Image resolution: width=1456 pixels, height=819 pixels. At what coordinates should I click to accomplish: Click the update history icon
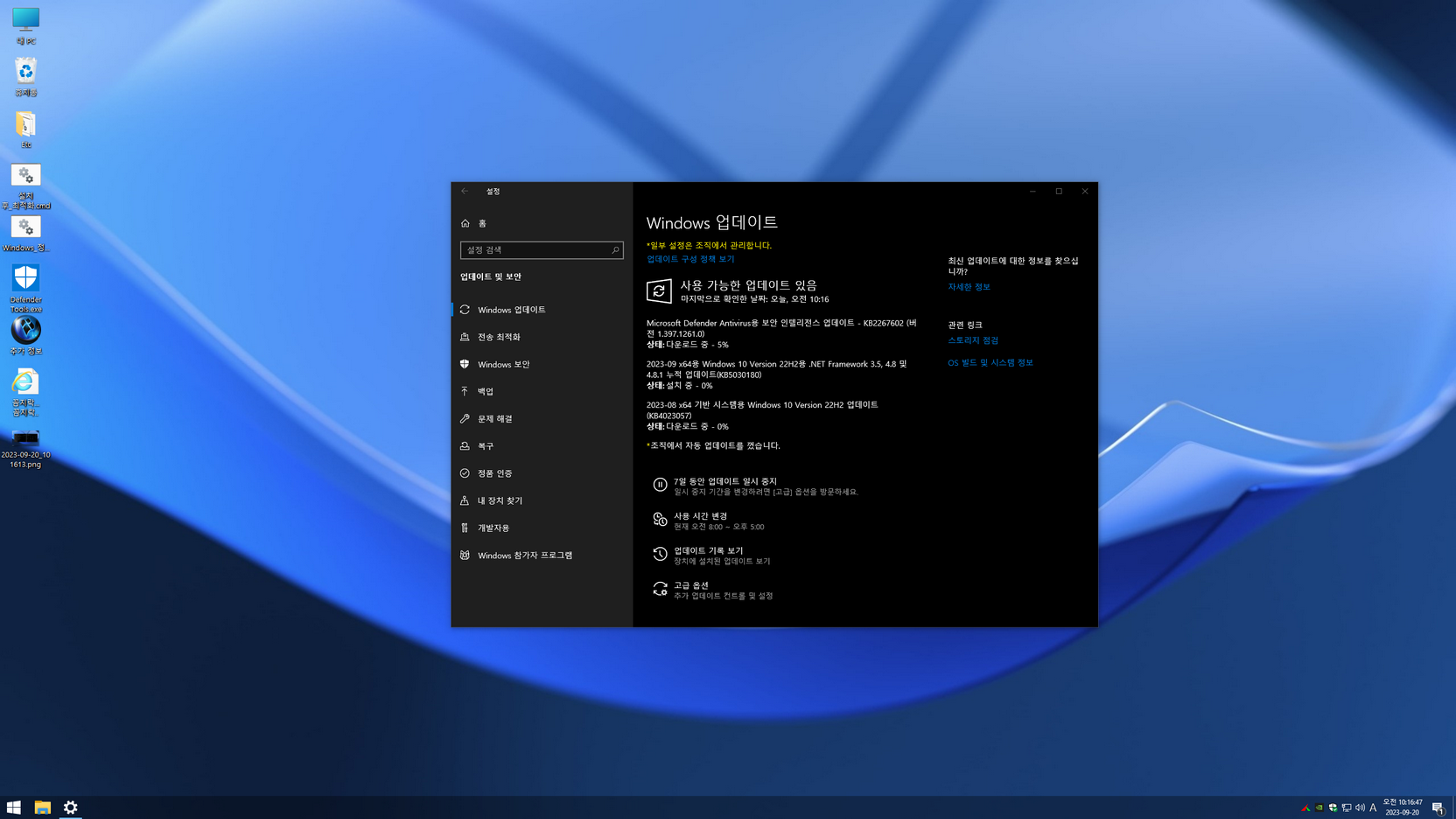point(660,554)
